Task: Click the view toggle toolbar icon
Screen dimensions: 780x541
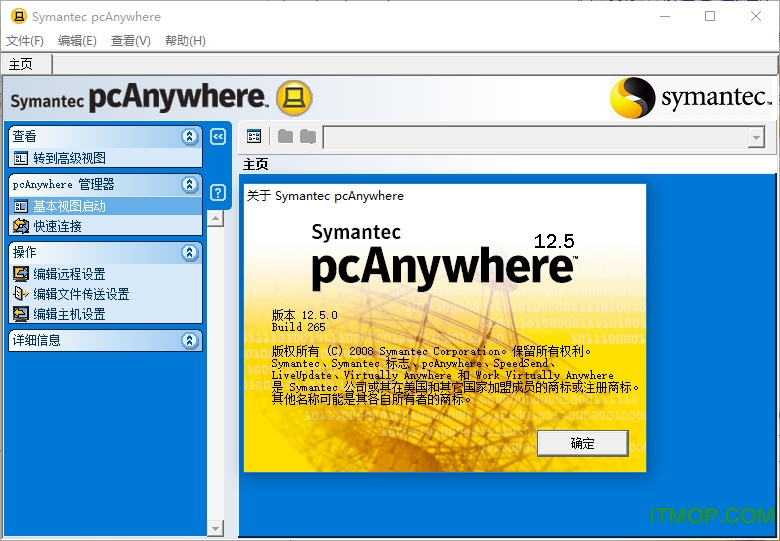Action: tap(254, 136)
